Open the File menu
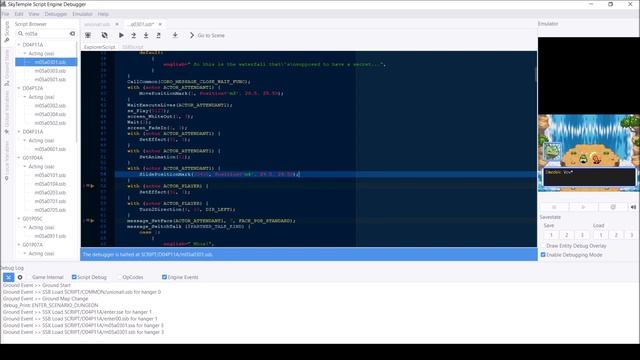Screen dimensions: 640x360 point(5,14)
